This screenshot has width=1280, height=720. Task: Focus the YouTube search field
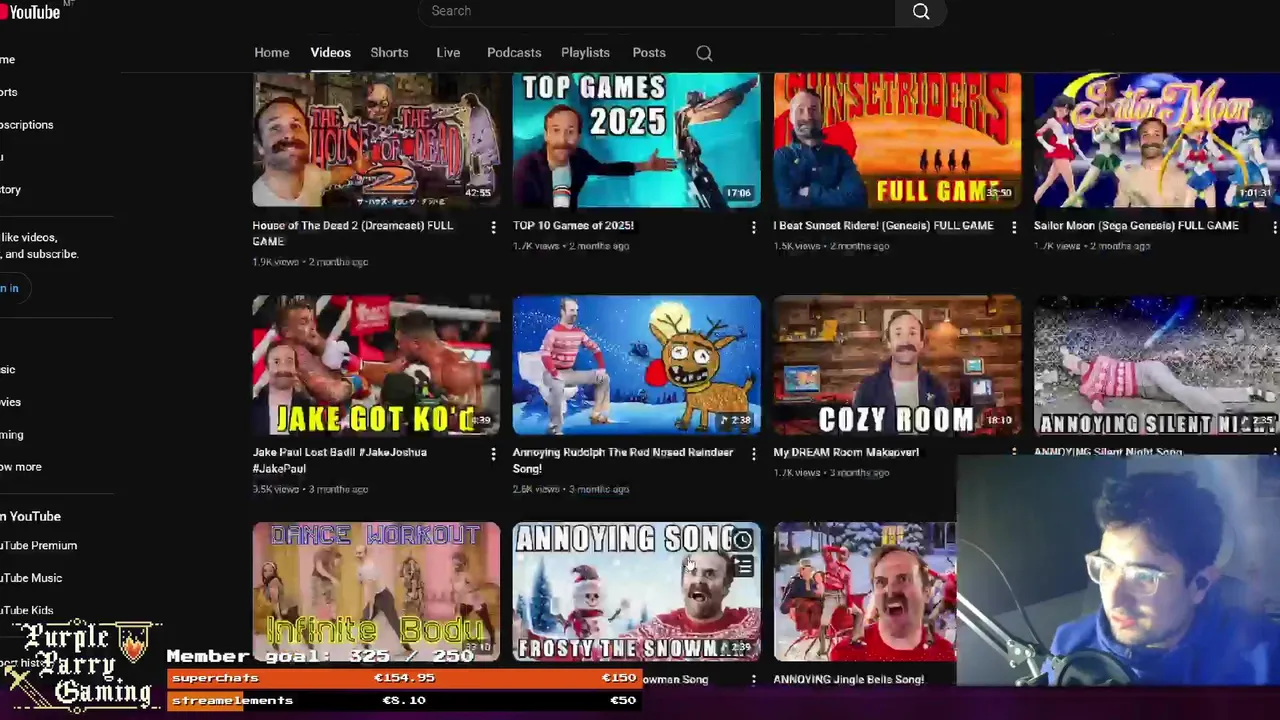(657, 11)
